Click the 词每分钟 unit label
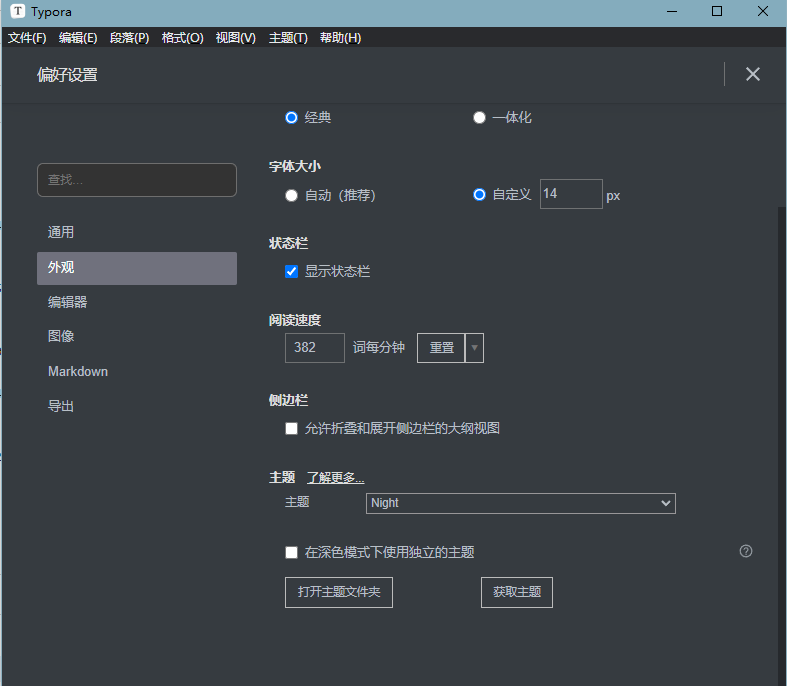 pyautogui.click(x=378, y=347)
